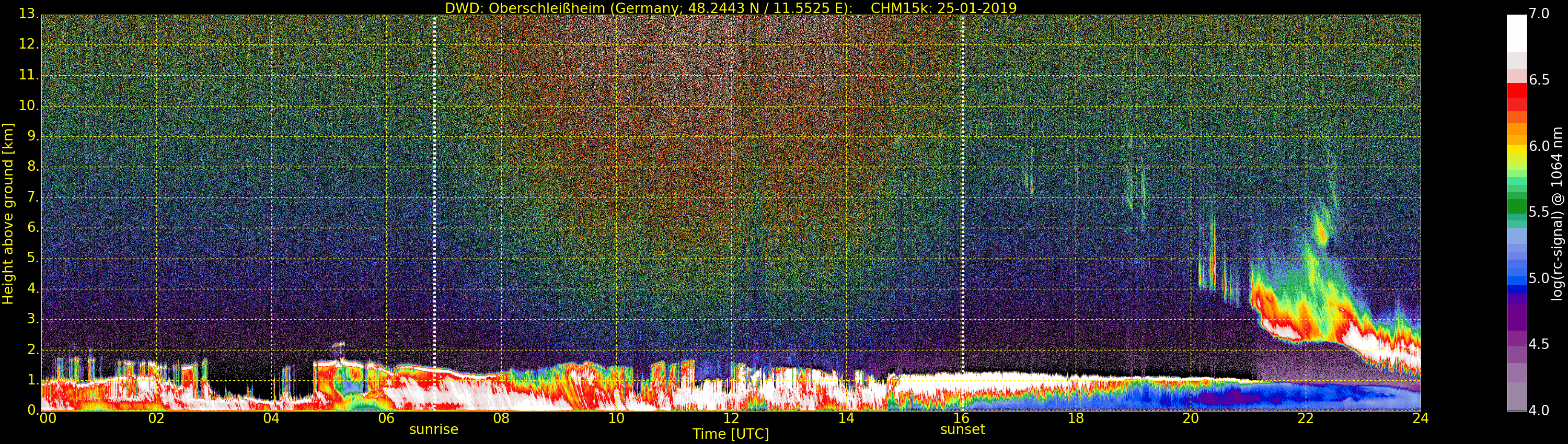Click the "7." height axis tick label
Screen dimensions: 1568x444
pyautogui.click(x=33, y=197)
